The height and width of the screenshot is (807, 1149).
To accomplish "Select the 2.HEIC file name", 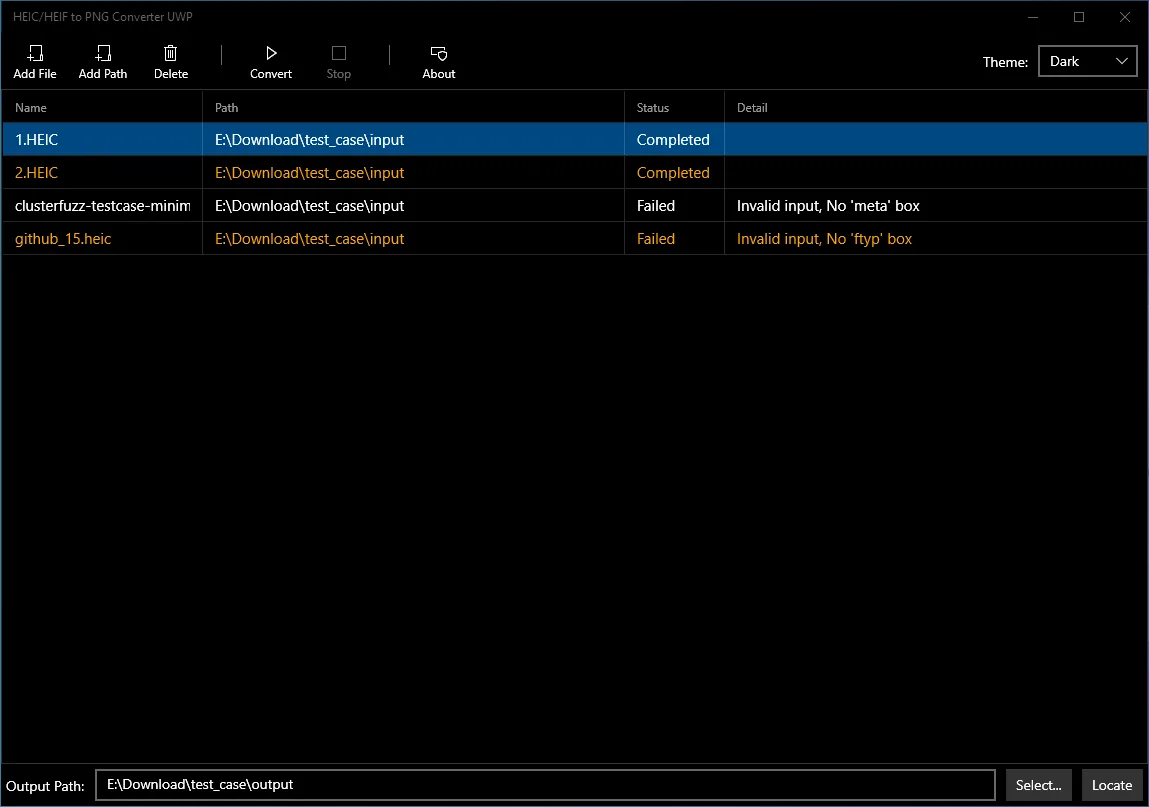I will [37, 173].
